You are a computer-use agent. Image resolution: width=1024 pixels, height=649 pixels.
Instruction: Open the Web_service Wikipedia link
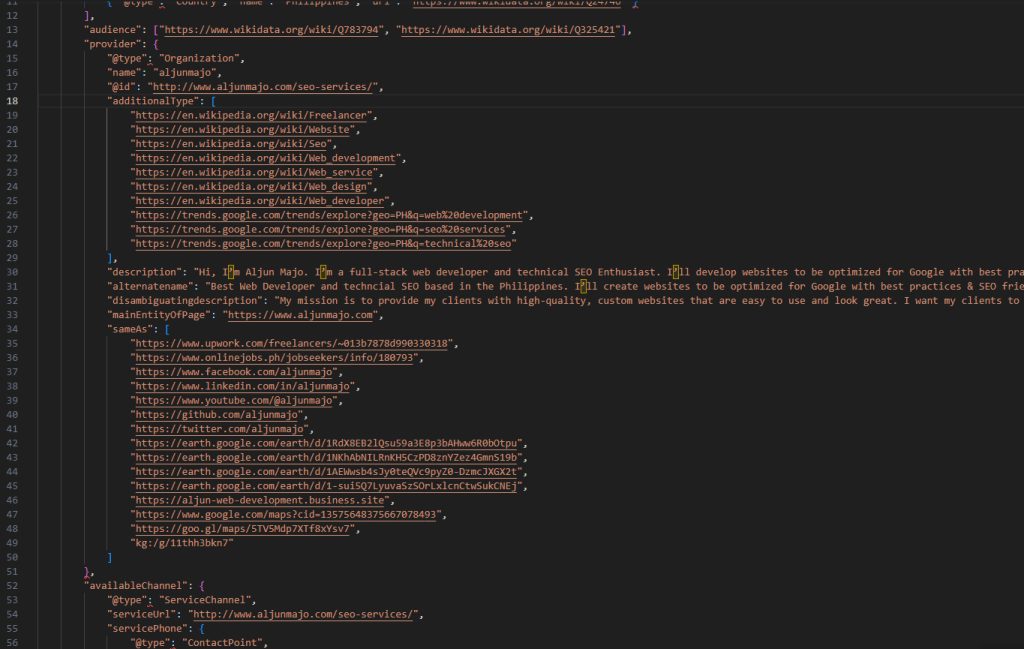(x=254, y=173)
